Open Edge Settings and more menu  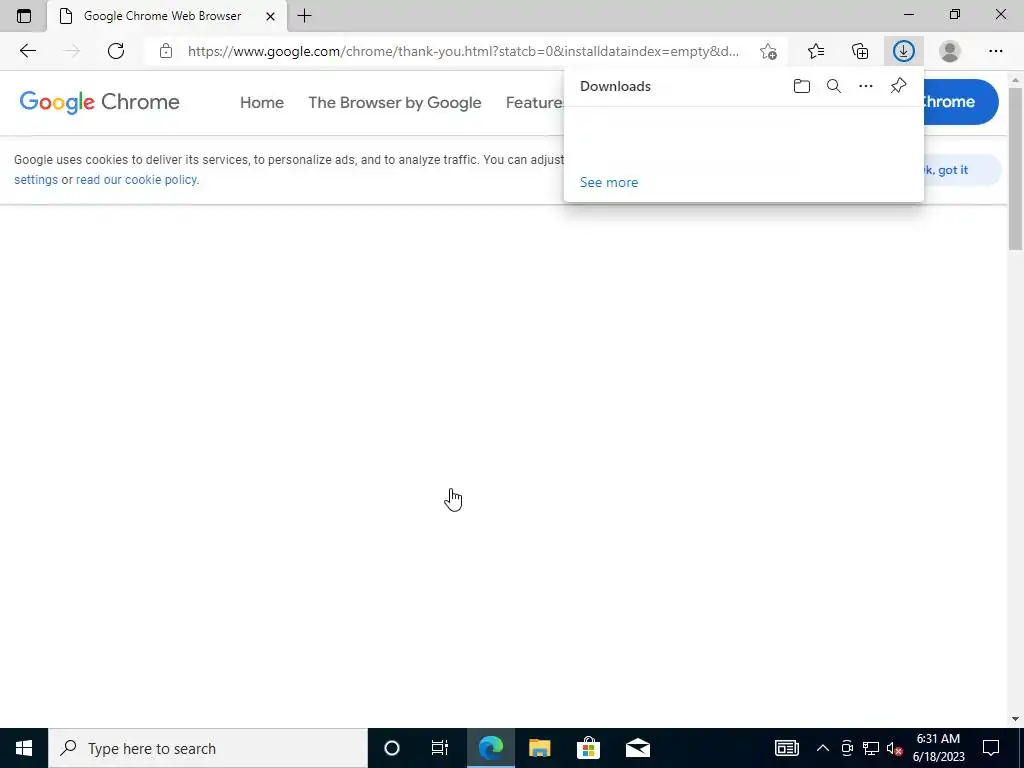[995, 51]
